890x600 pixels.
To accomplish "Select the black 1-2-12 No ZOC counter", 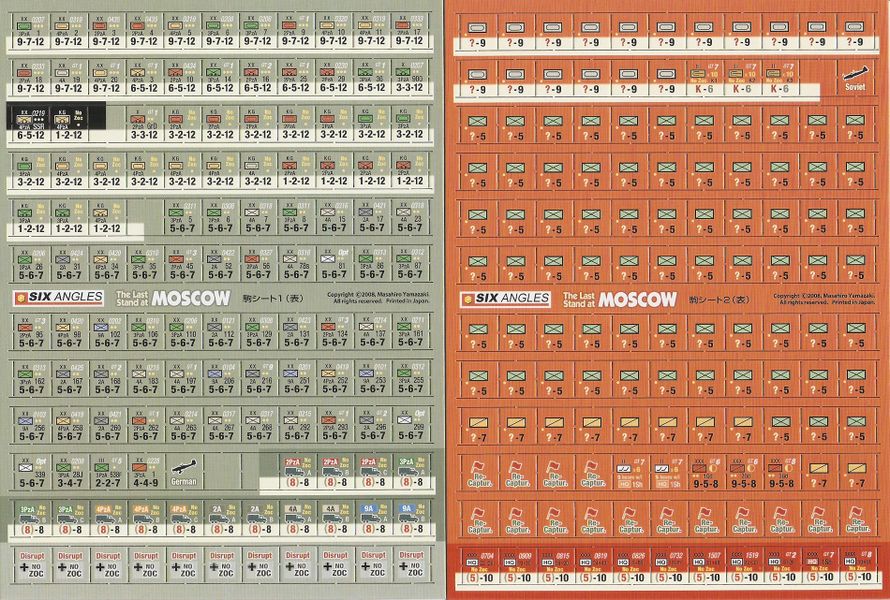I will 68,124.
